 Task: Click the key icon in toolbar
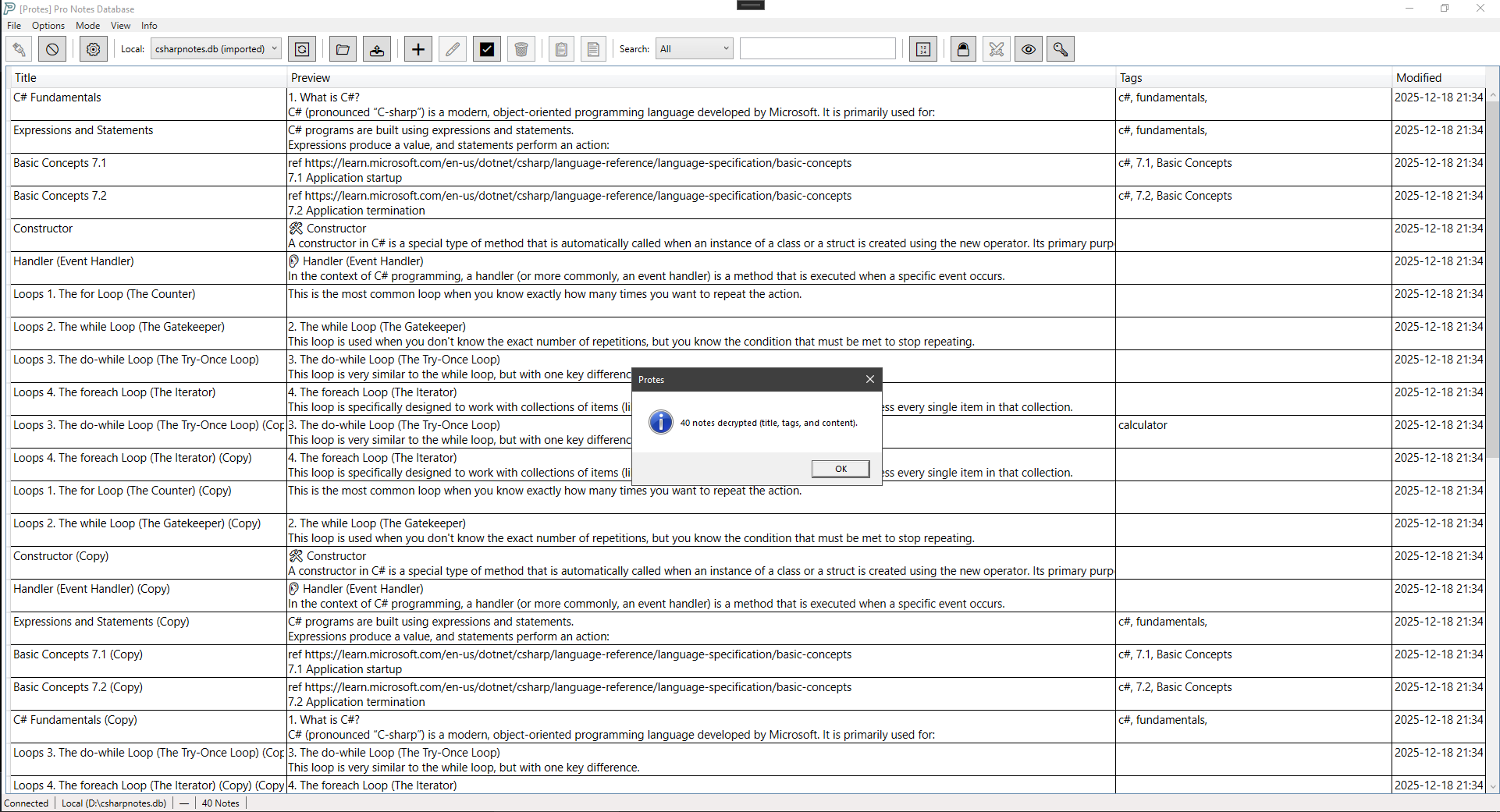(x=1061, y=49)
